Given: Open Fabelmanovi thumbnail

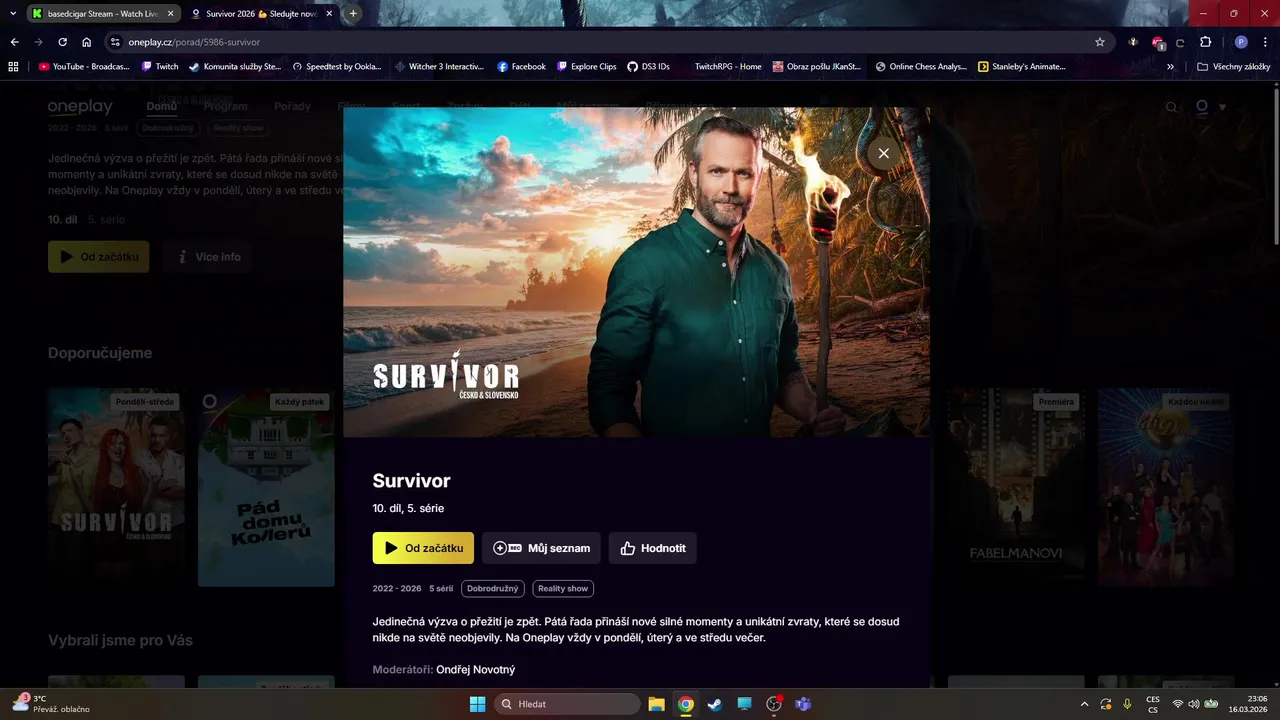Looking at the screenshot, I should (1016, 487).
